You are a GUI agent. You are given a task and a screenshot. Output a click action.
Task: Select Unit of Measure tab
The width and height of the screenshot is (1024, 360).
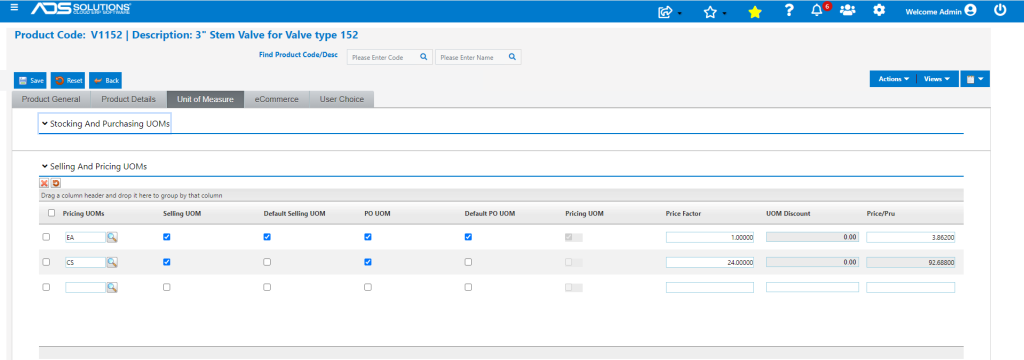[205, 99]
